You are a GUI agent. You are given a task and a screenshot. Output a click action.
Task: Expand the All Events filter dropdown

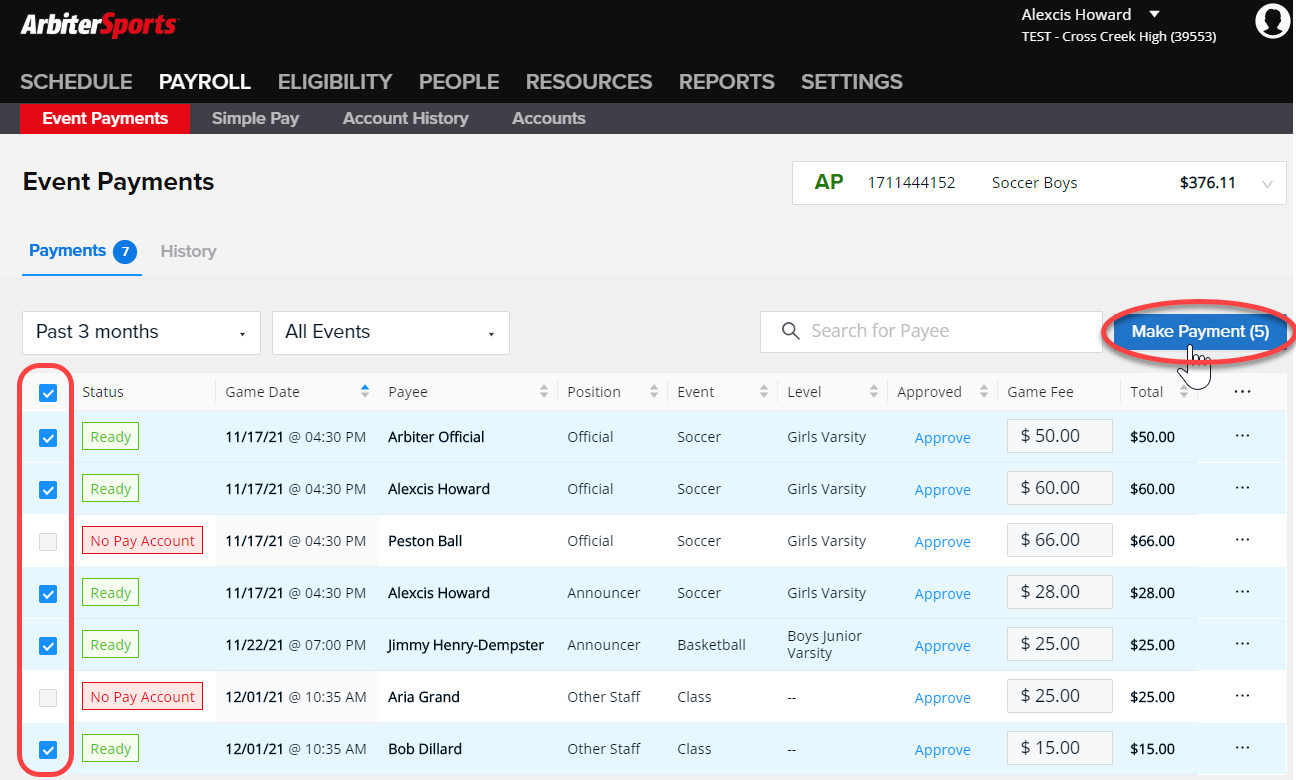390,332
